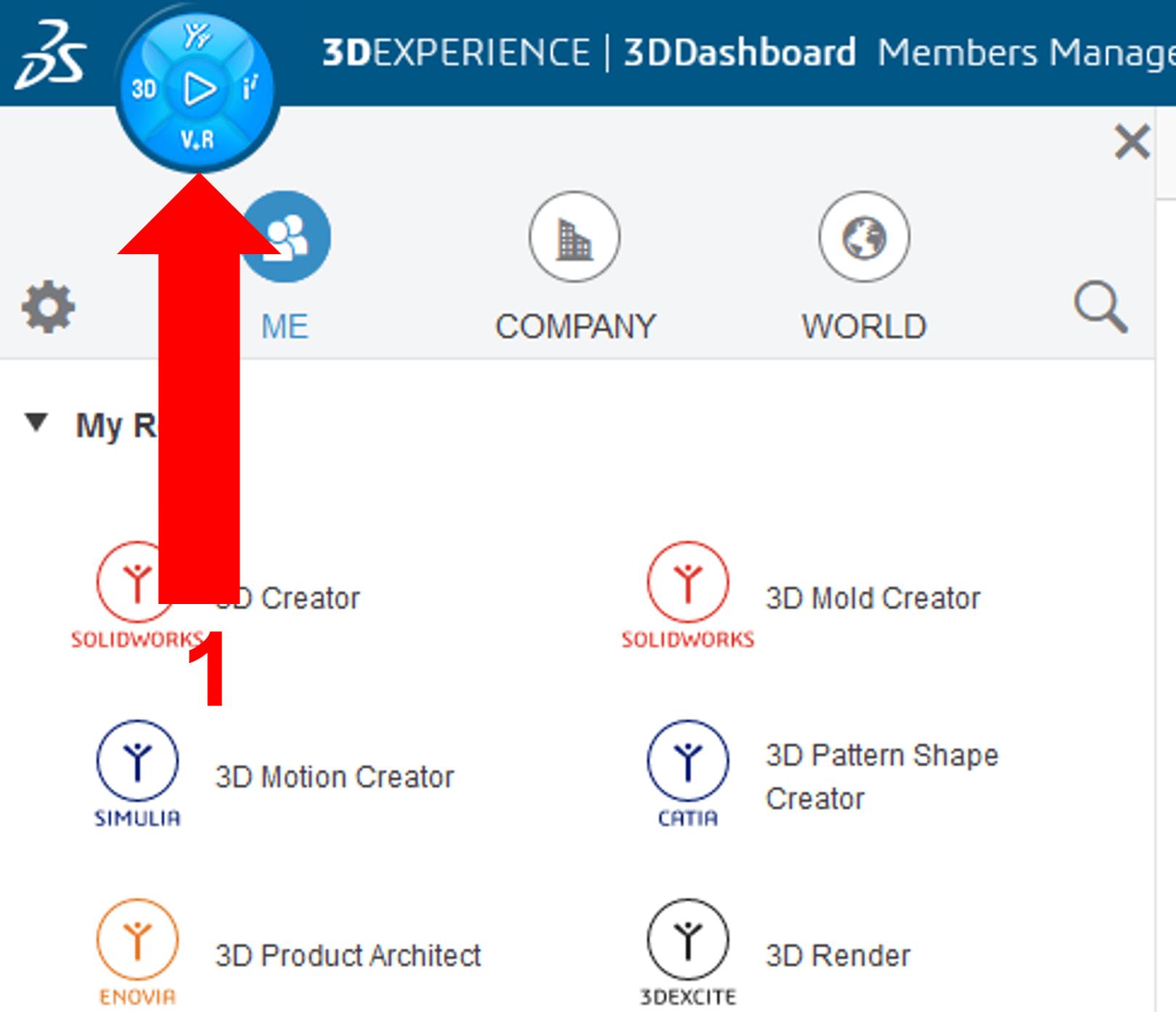Select the 3D Mold Creator role
The image size is (1176, 1012).
(x=874, y=597)
